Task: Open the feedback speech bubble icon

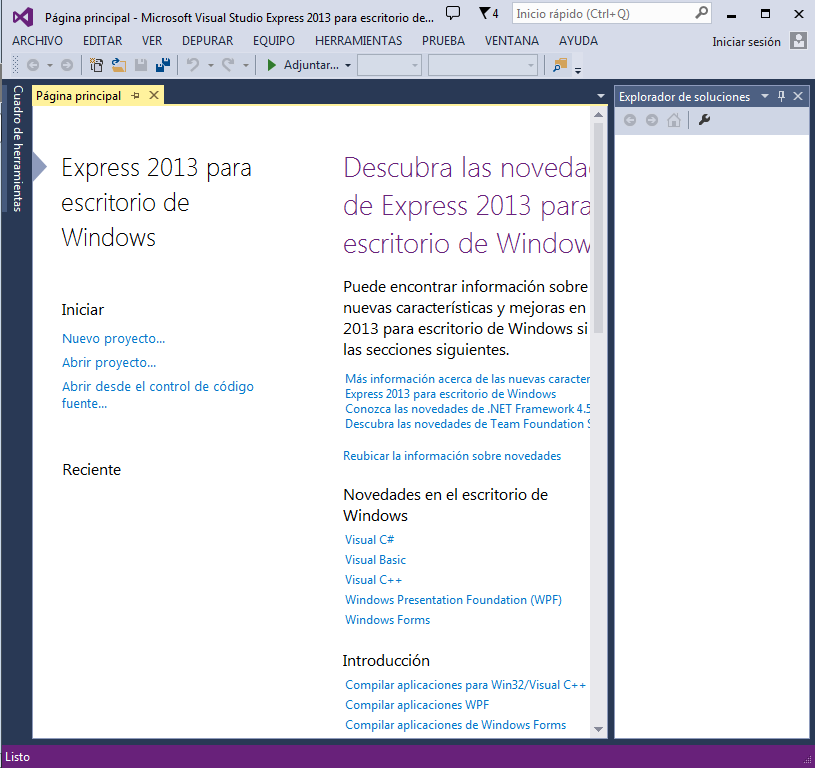Action: coord(453,13)
